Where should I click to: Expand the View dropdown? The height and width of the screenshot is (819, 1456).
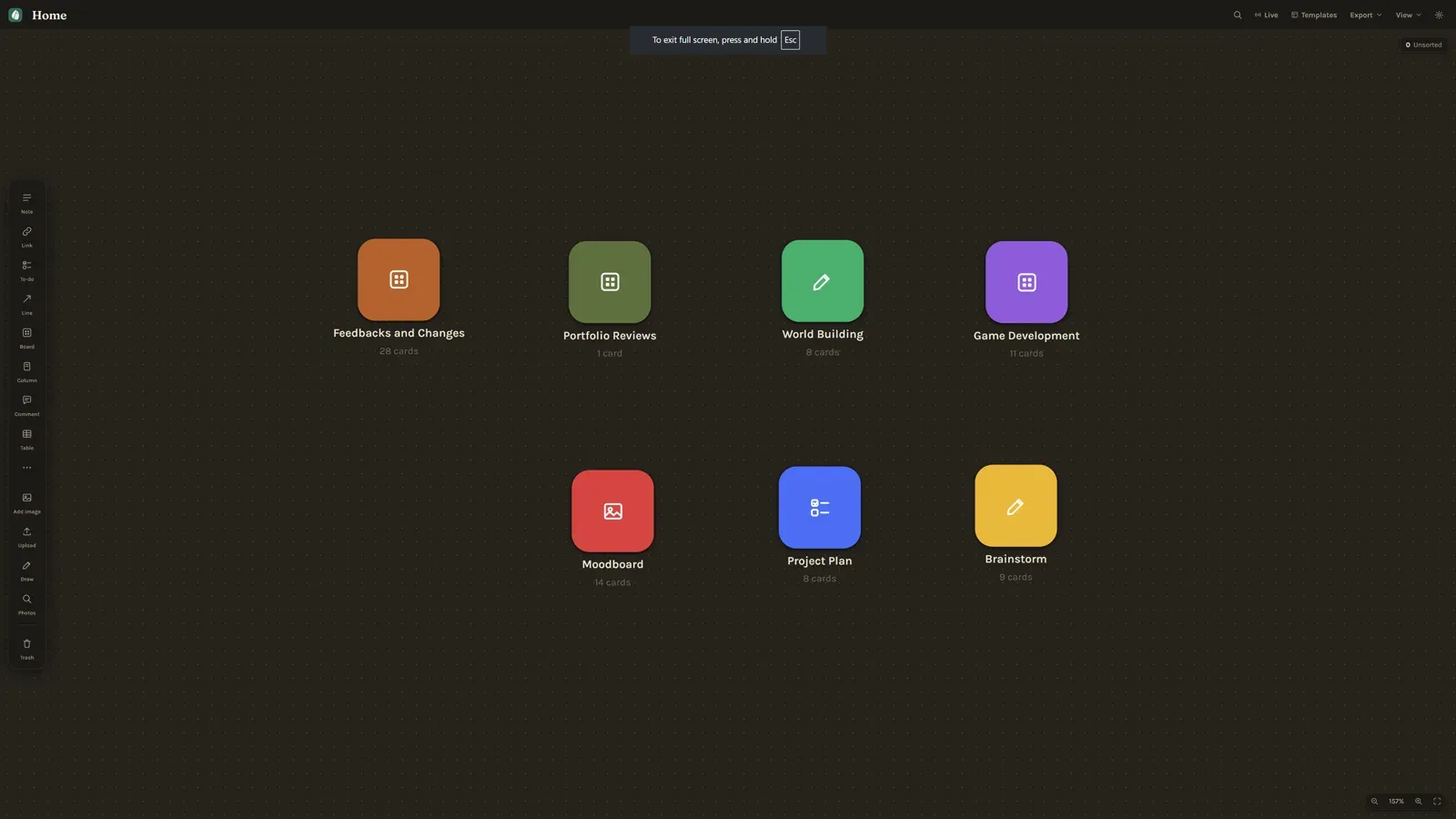[1408, 15]
